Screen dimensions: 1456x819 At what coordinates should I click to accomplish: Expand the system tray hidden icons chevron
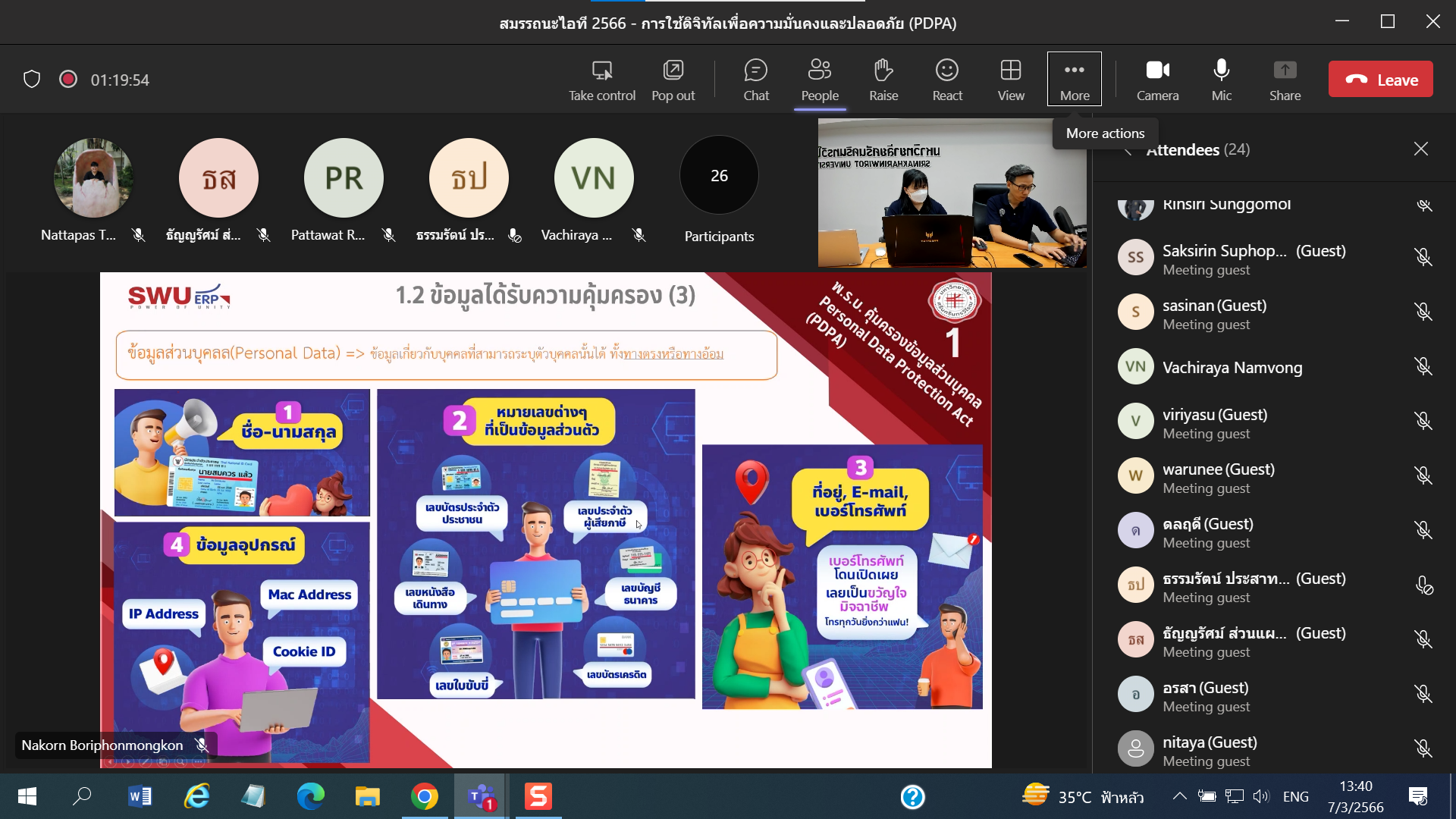click(1179, 796)
